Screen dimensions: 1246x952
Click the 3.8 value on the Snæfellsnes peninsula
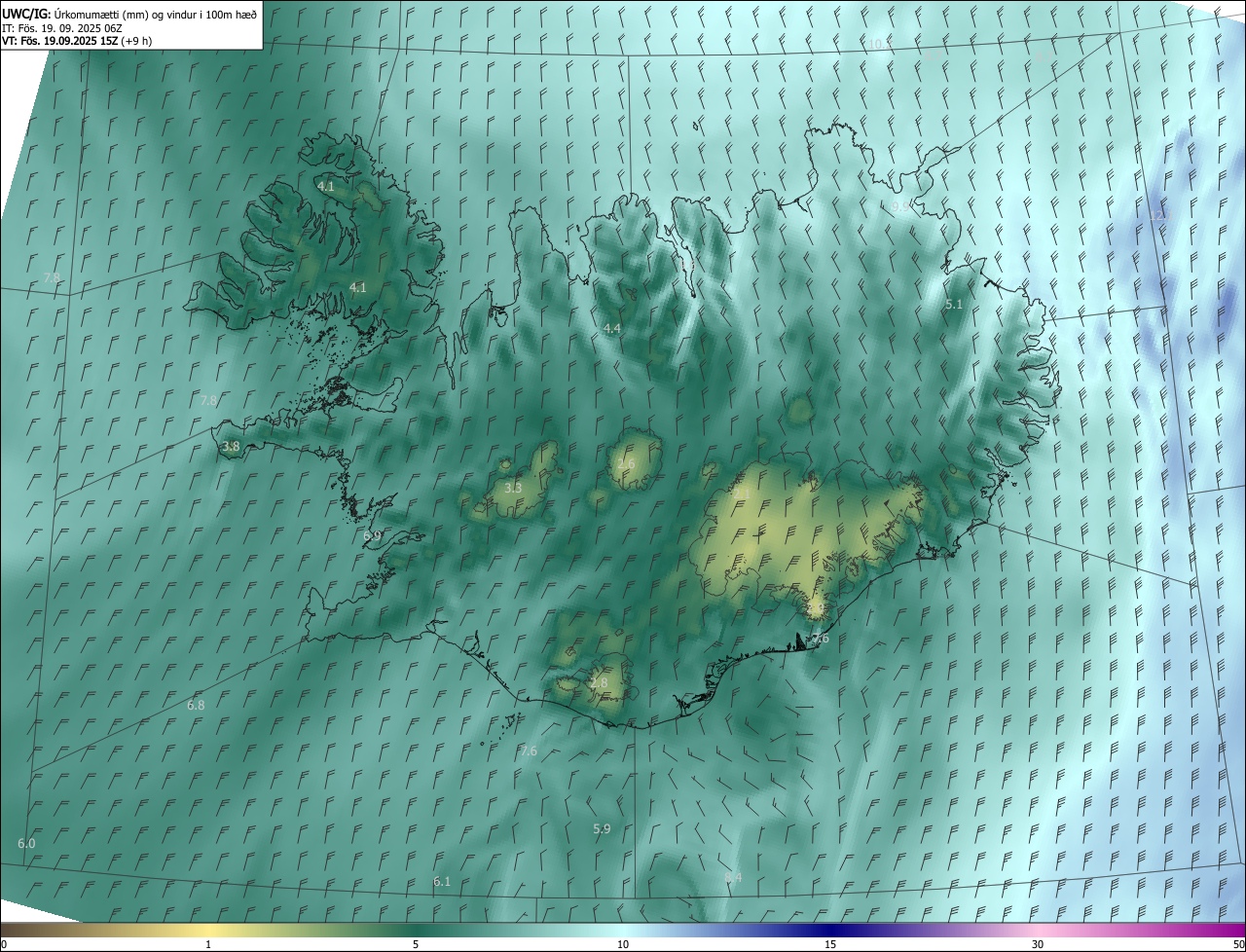(231, 447)
